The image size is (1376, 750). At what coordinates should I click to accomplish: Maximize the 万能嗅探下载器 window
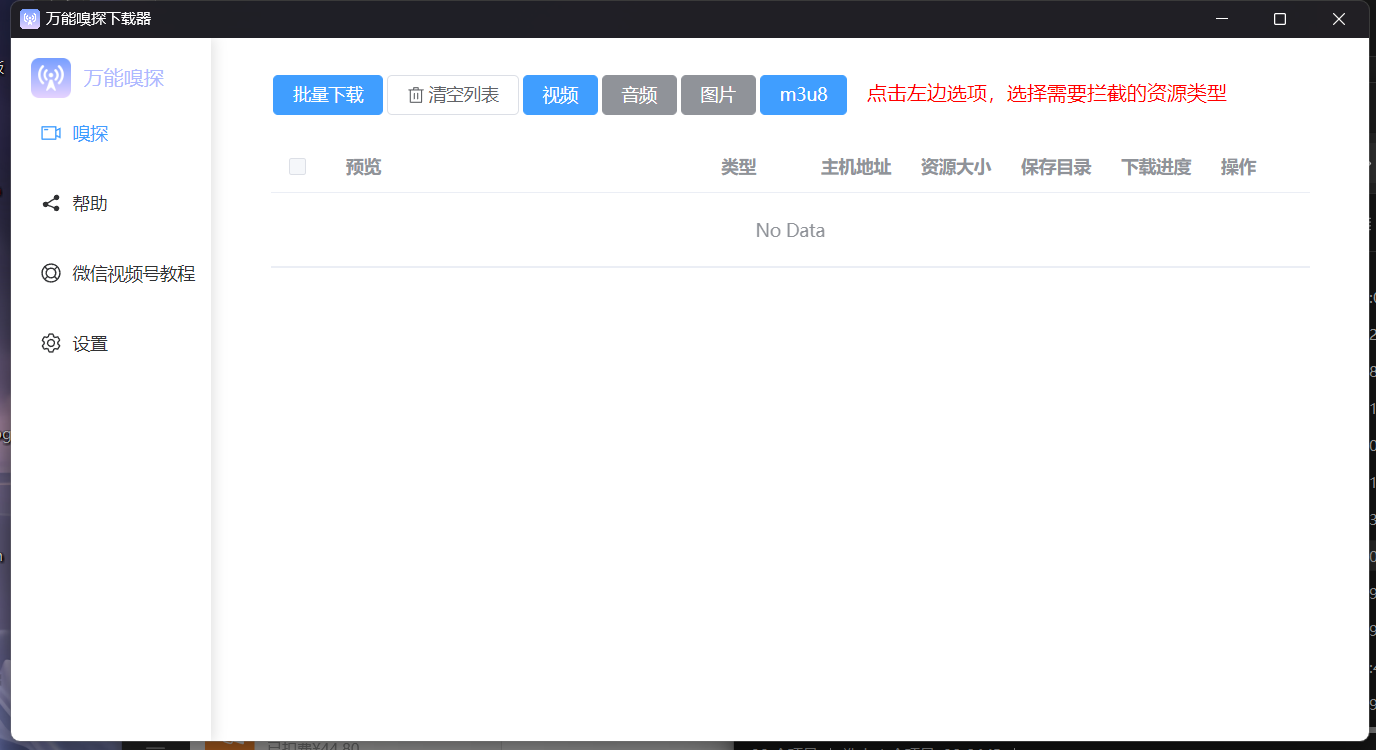click(1279, 19)
